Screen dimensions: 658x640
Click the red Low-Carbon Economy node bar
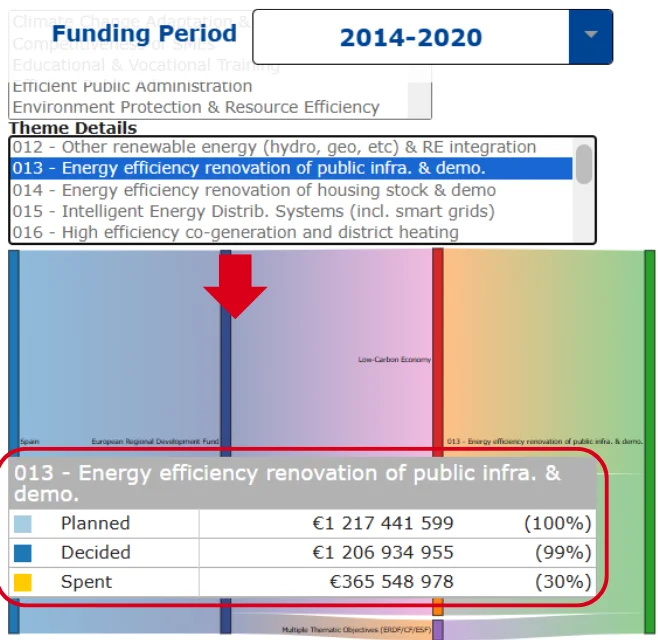click(437, 350)
